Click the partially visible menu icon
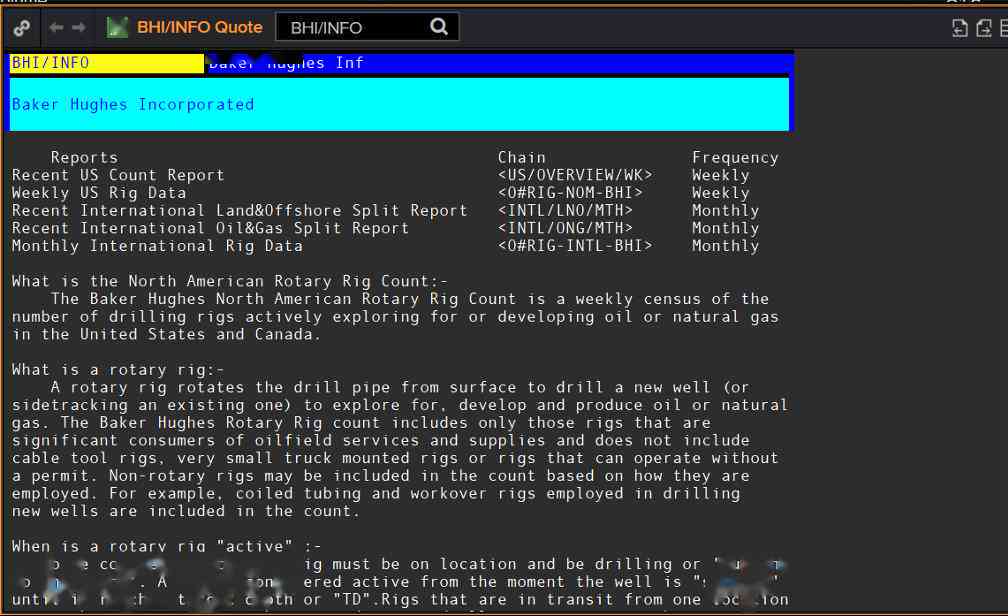 point(1004,28)
